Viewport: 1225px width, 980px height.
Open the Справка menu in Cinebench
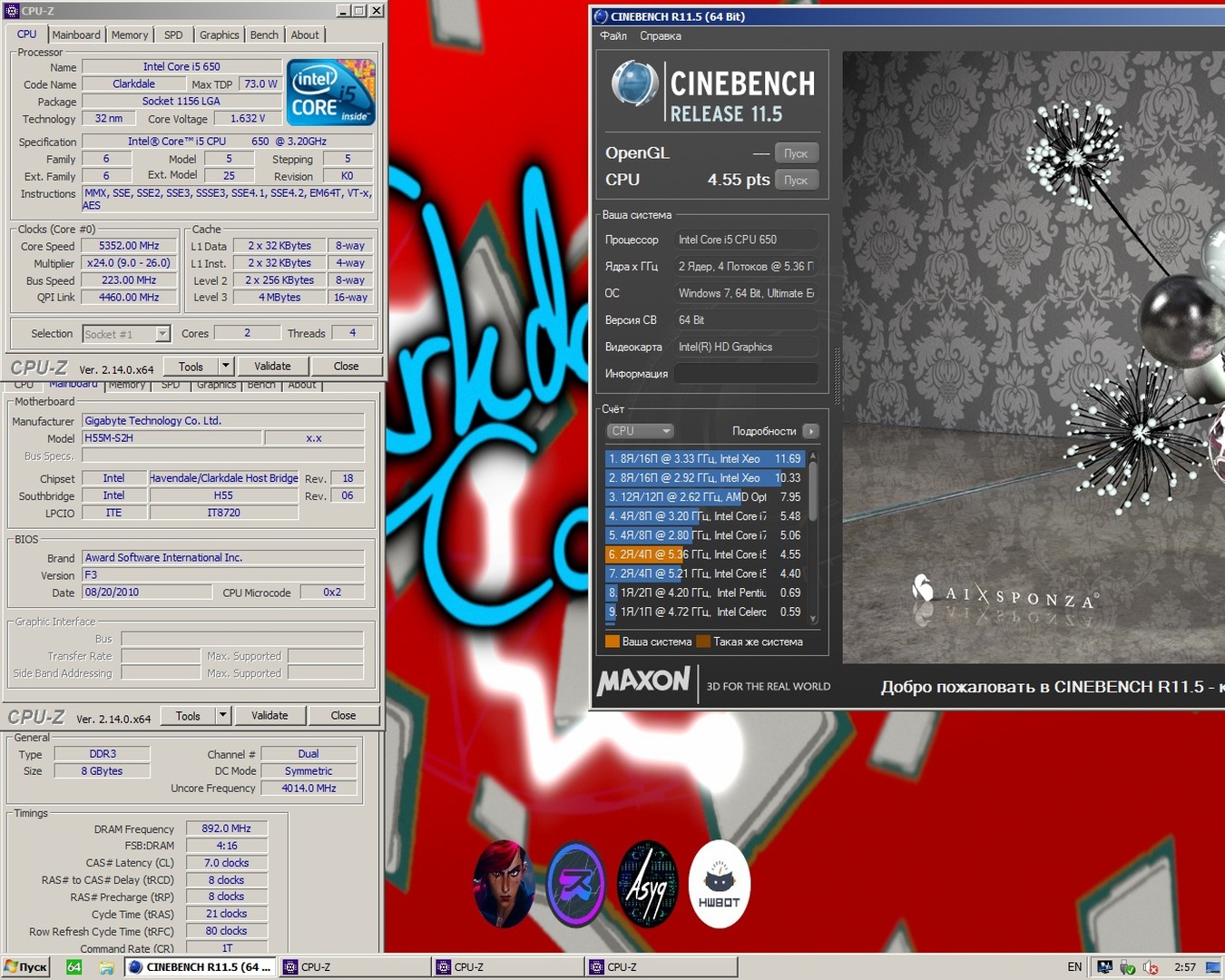point(661,36)
